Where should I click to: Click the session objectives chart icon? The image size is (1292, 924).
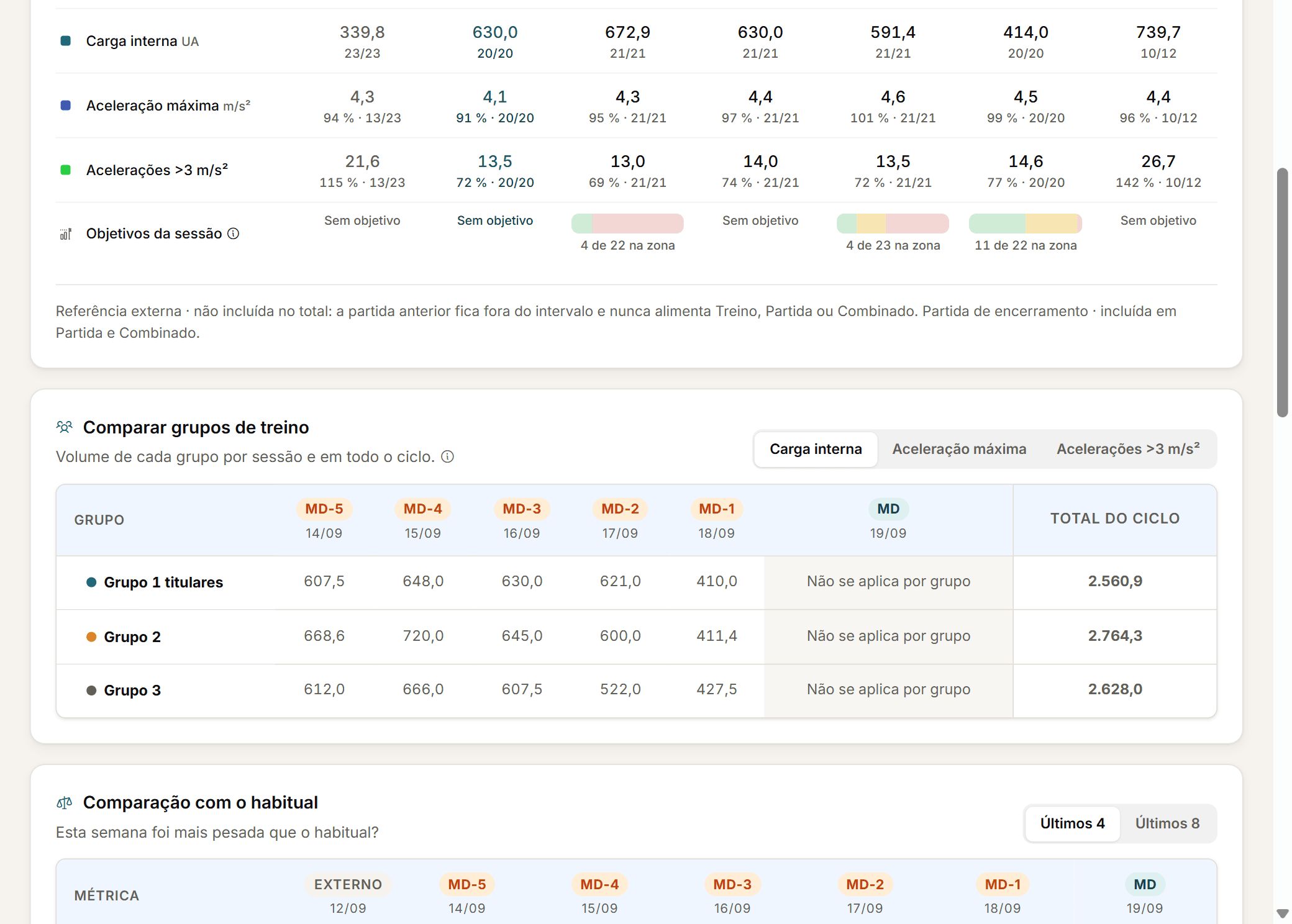[x=65, y=234]
